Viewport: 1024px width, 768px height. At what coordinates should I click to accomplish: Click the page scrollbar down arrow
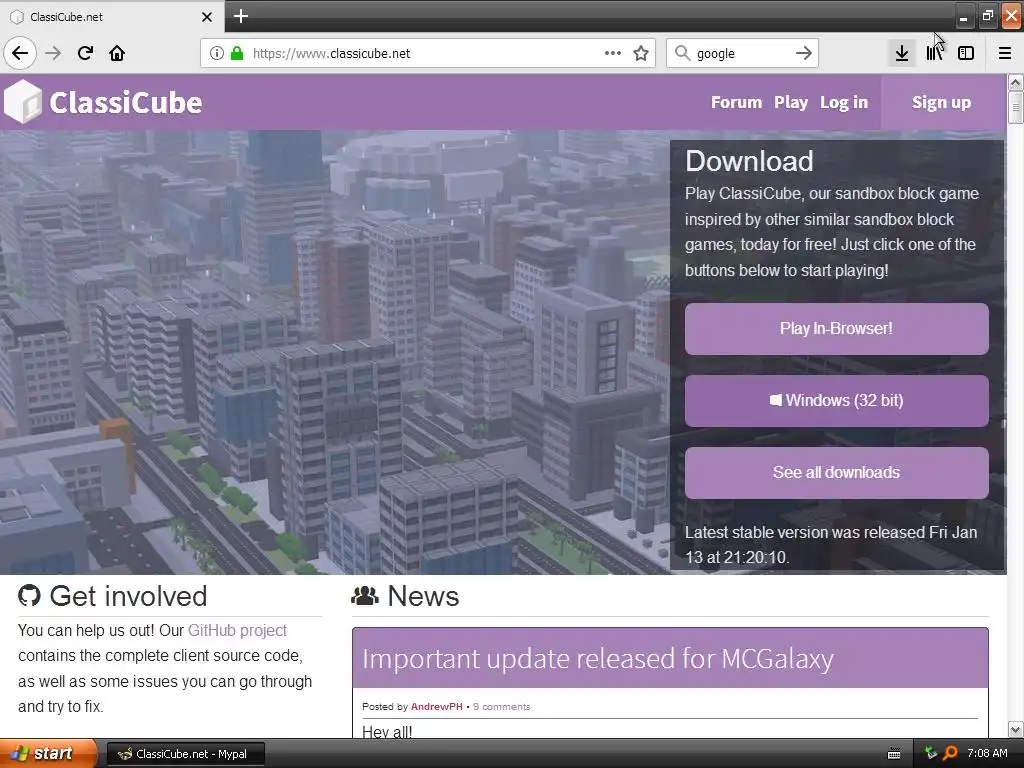1015,729
